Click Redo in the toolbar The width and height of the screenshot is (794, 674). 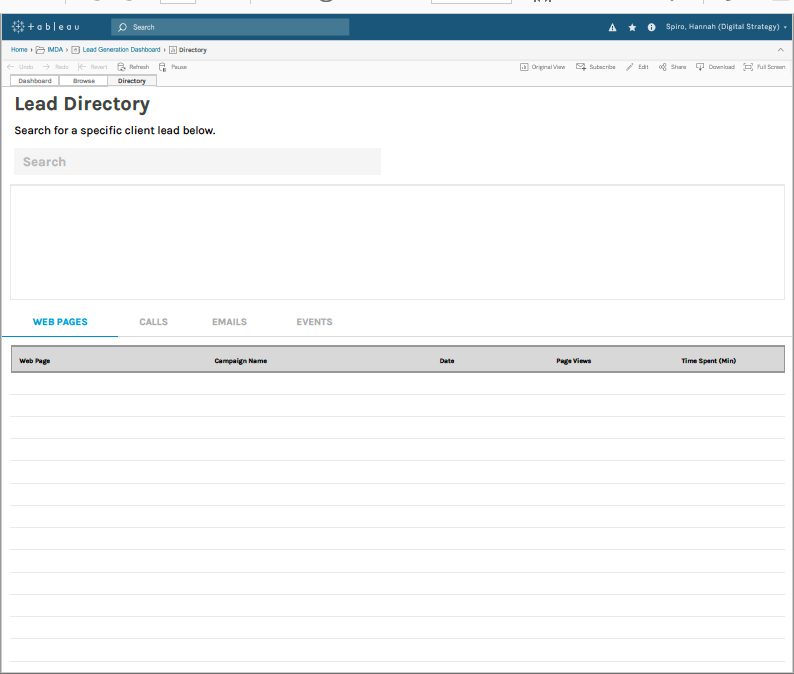(x=56, y=67)
